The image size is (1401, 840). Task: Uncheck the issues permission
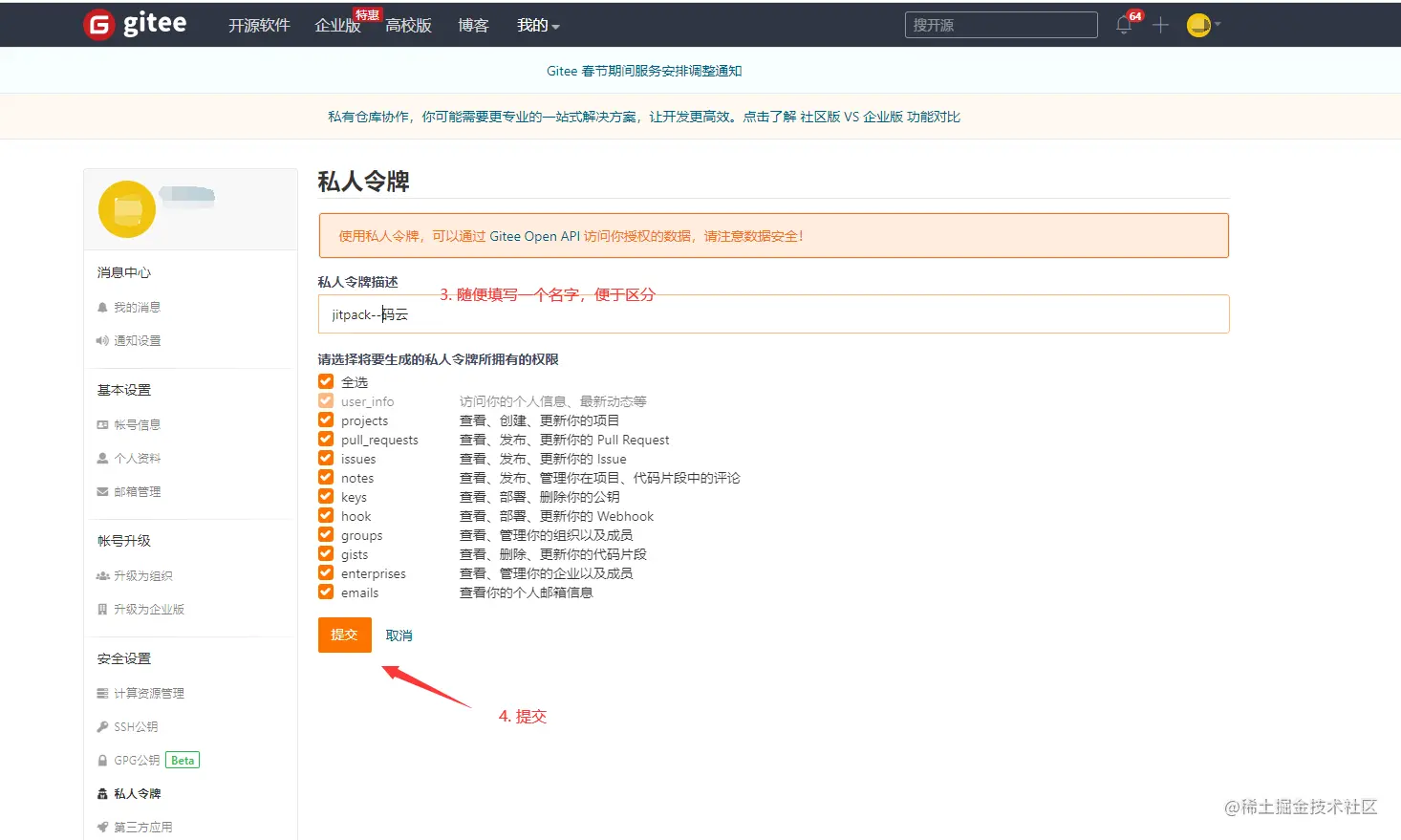[x=326, y=459]
